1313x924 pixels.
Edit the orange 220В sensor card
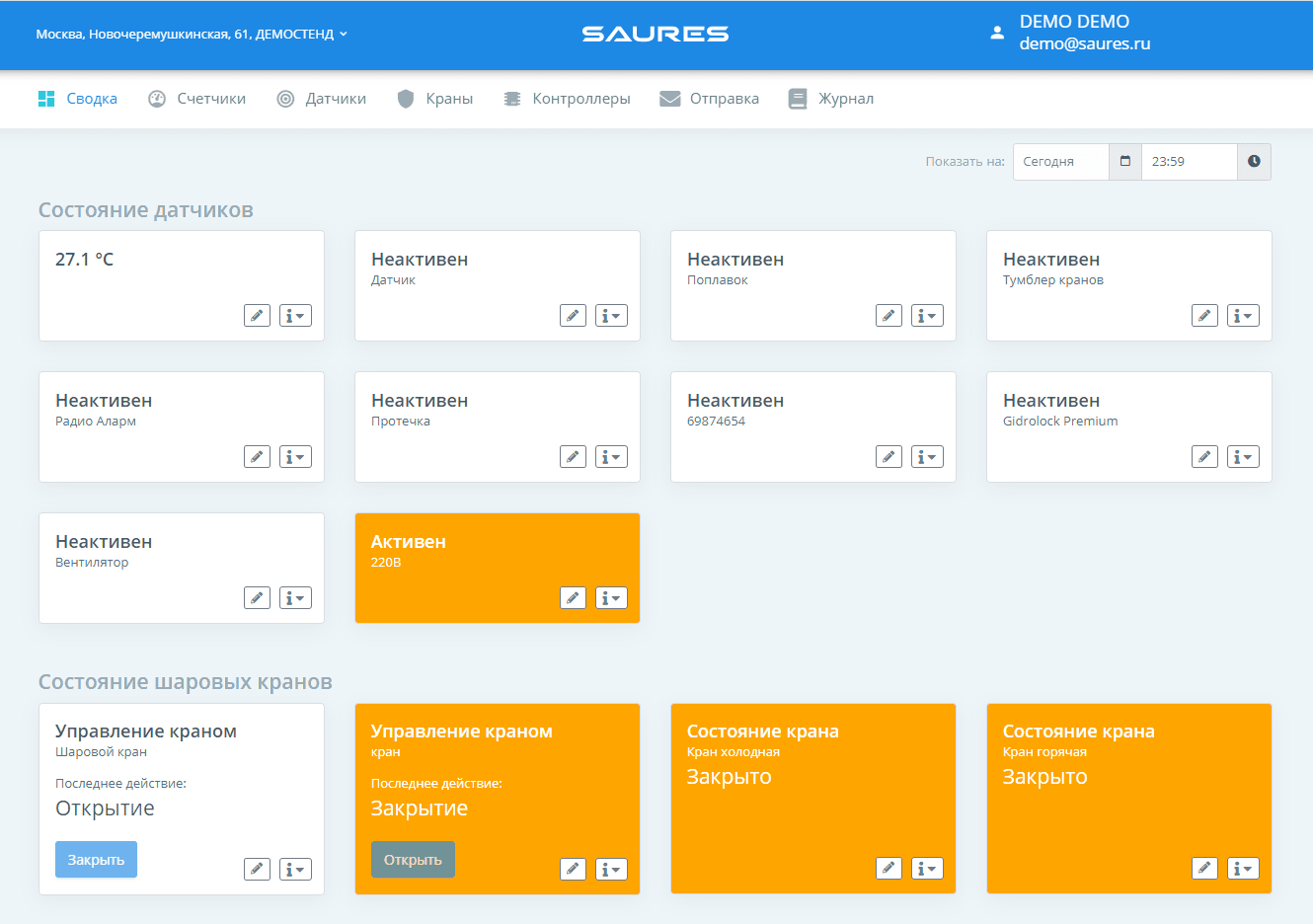click(573, 598)
